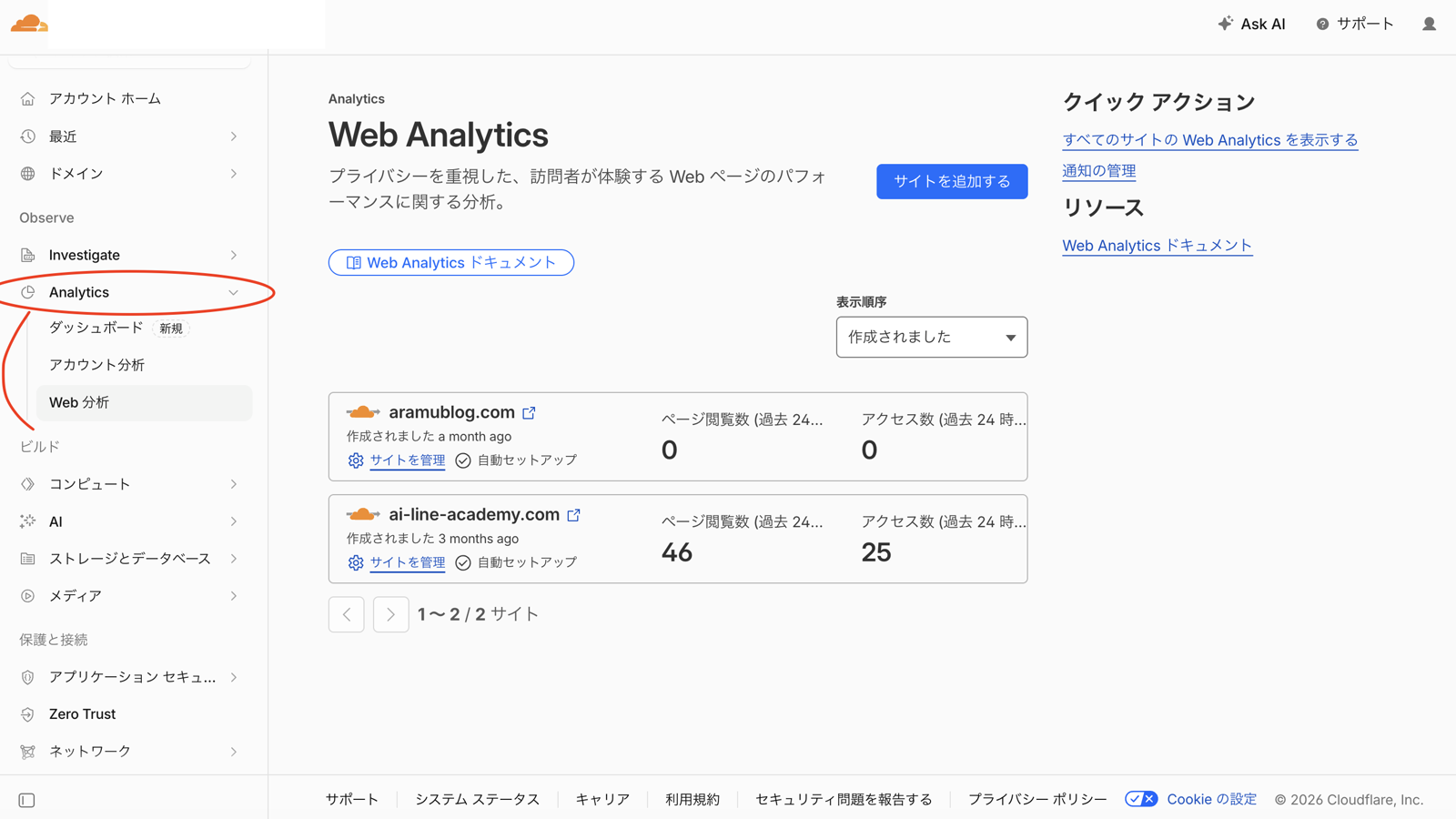
Task: Click サイトを管理 for aramublog.com
Action: (407, 460)
